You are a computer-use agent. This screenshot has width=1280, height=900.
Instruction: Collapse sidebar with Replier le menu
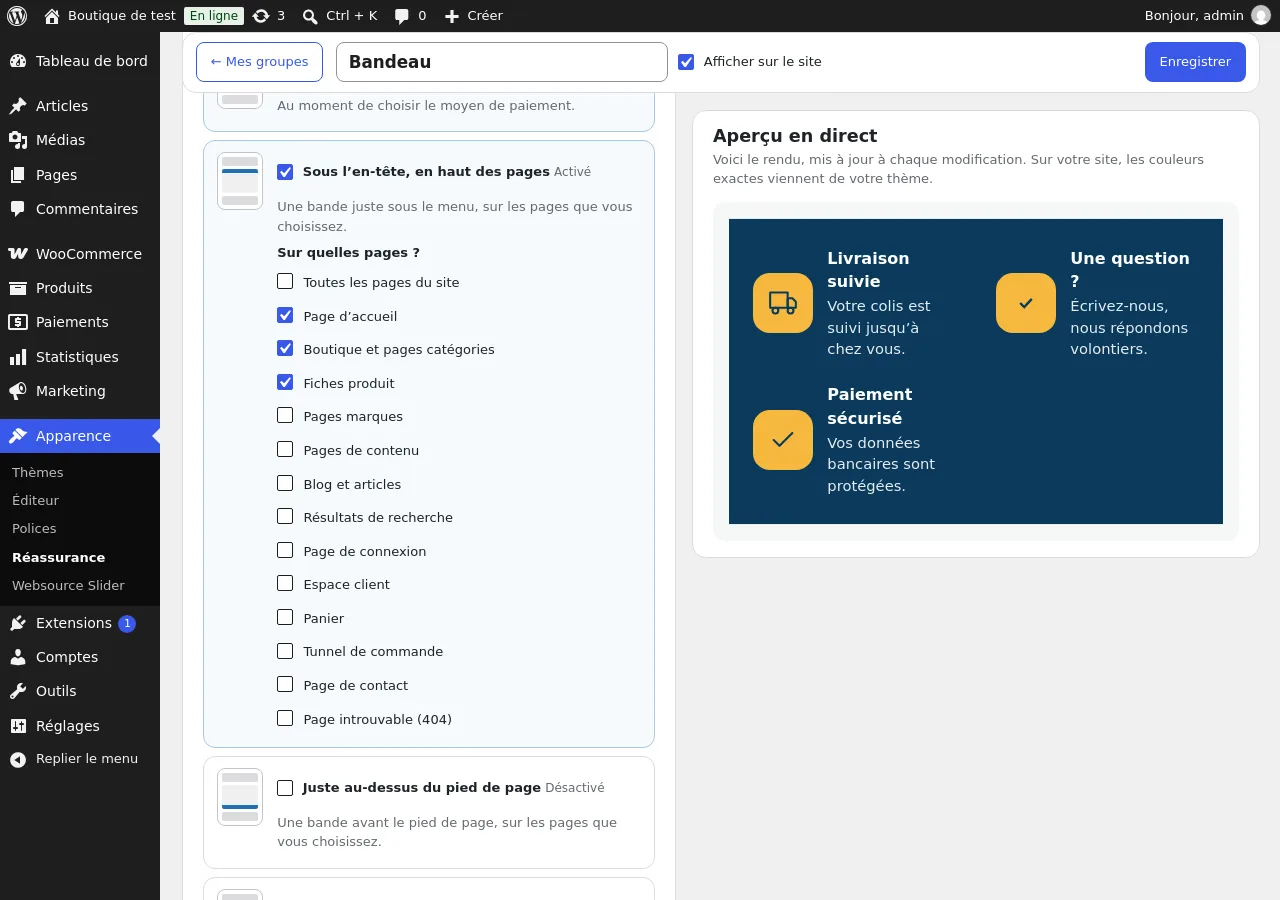click(74, 759)
